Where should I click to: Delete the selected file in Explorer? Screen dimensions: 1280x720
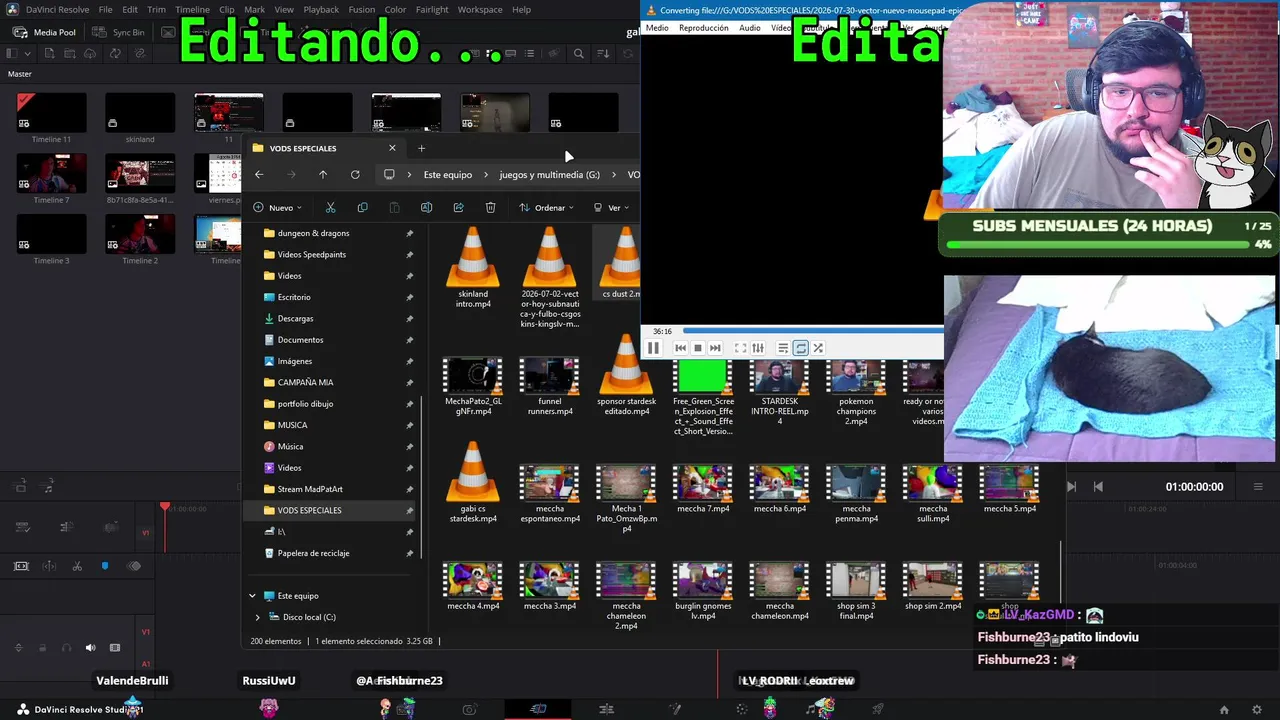[490, 208]
